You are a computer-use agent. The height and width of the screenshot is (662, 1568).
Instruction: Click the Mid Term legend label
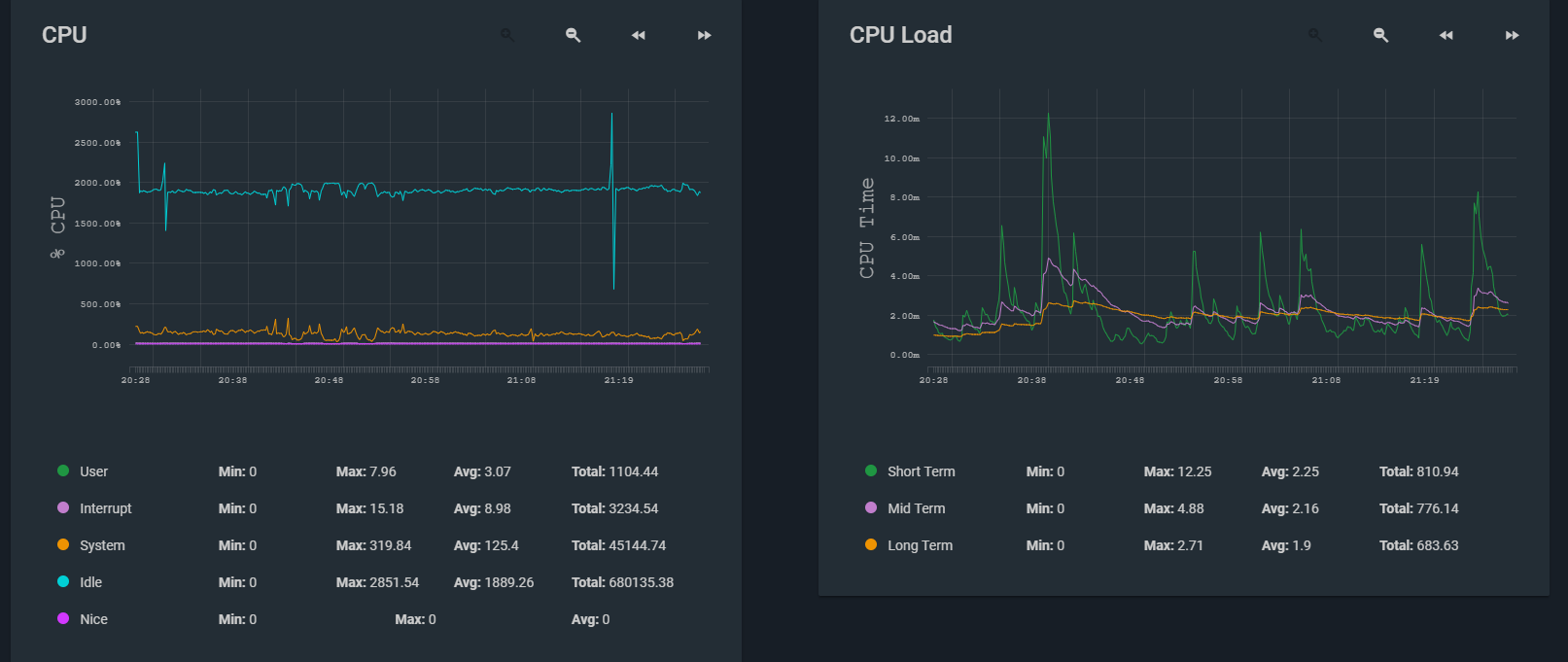coord(916,508)
